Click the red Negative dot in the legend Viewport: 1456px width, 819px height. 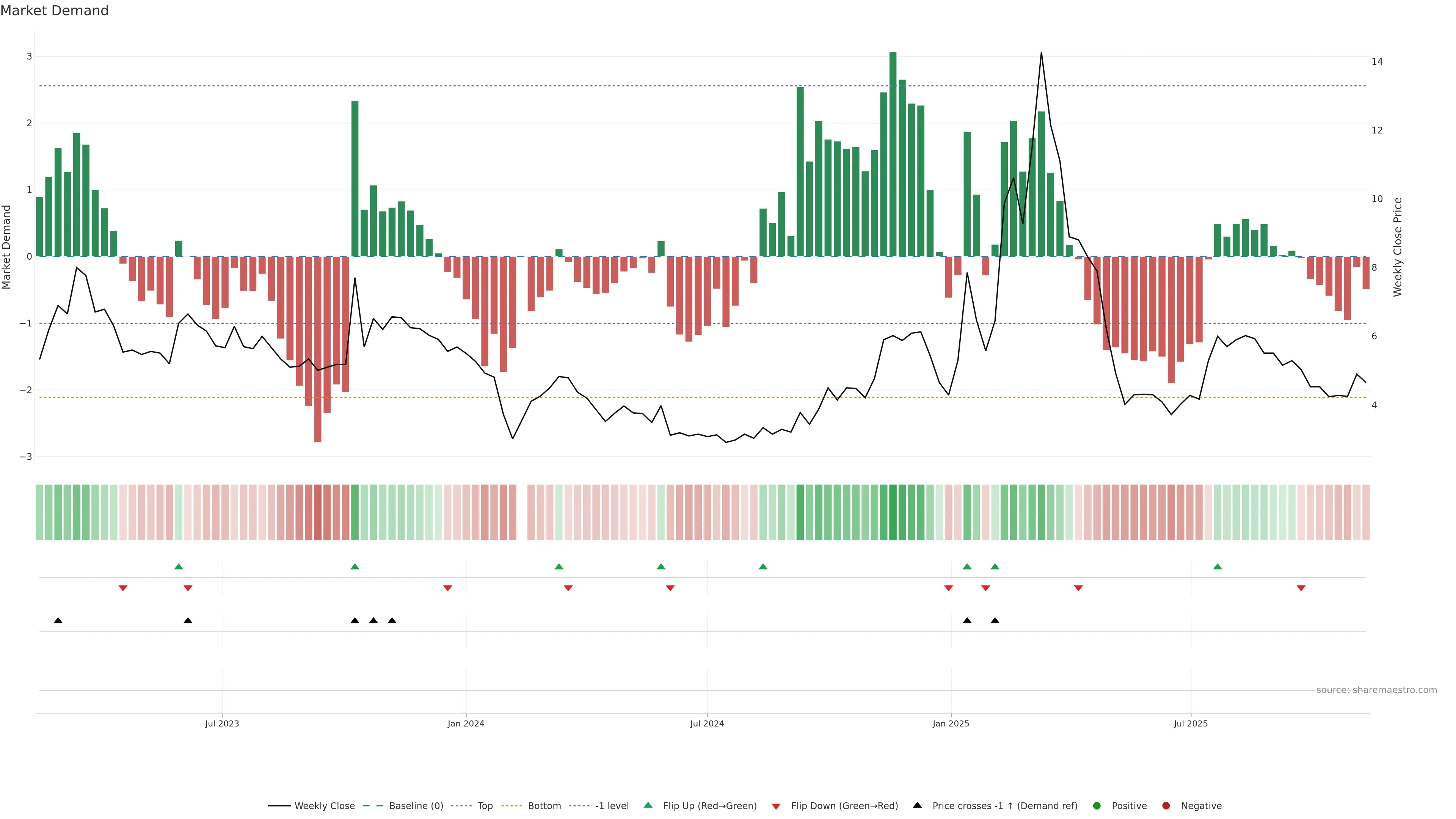tap(1166, 806)
